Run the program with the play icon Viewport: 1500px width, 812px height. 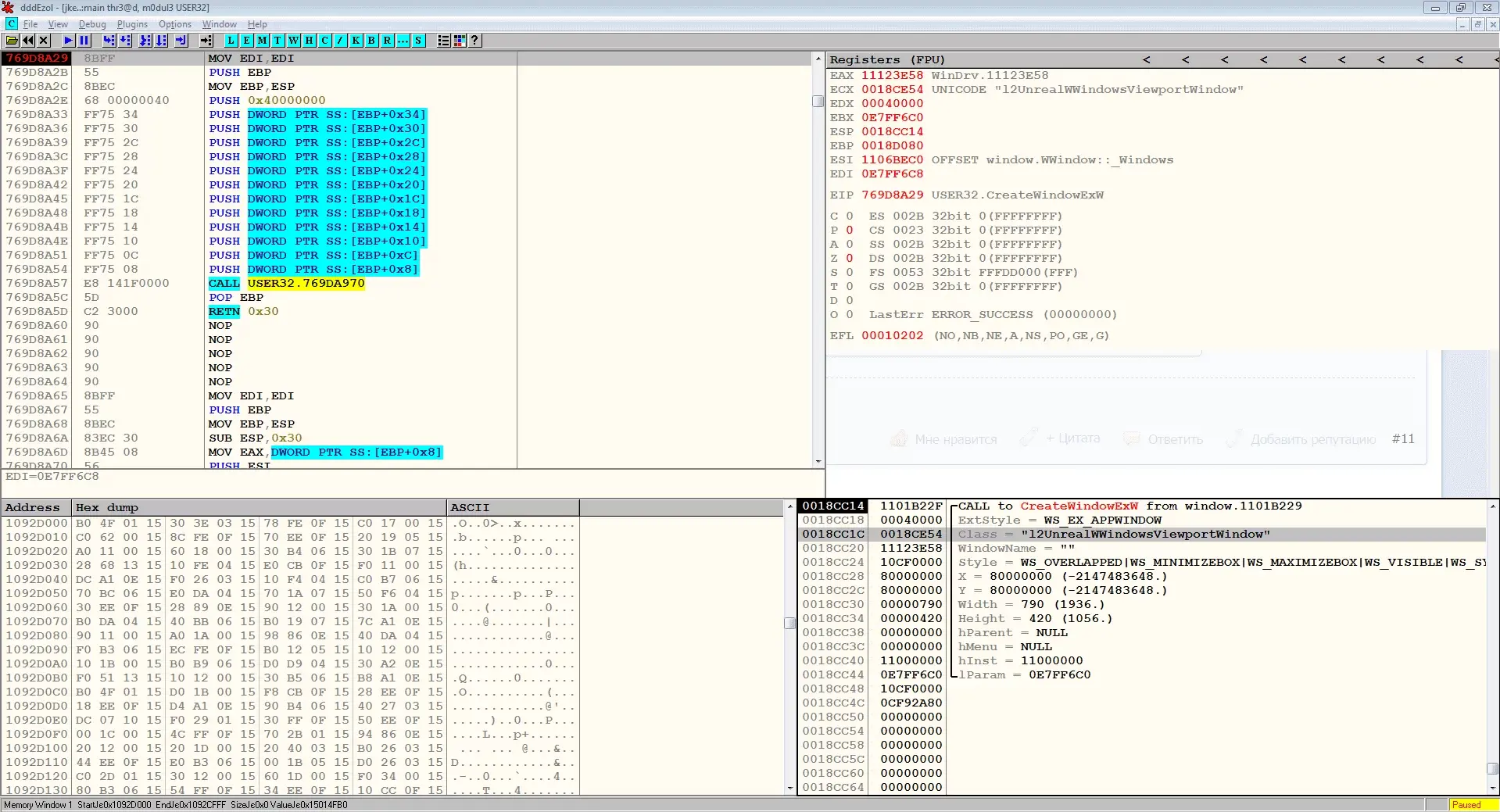[x=68, y=41]
